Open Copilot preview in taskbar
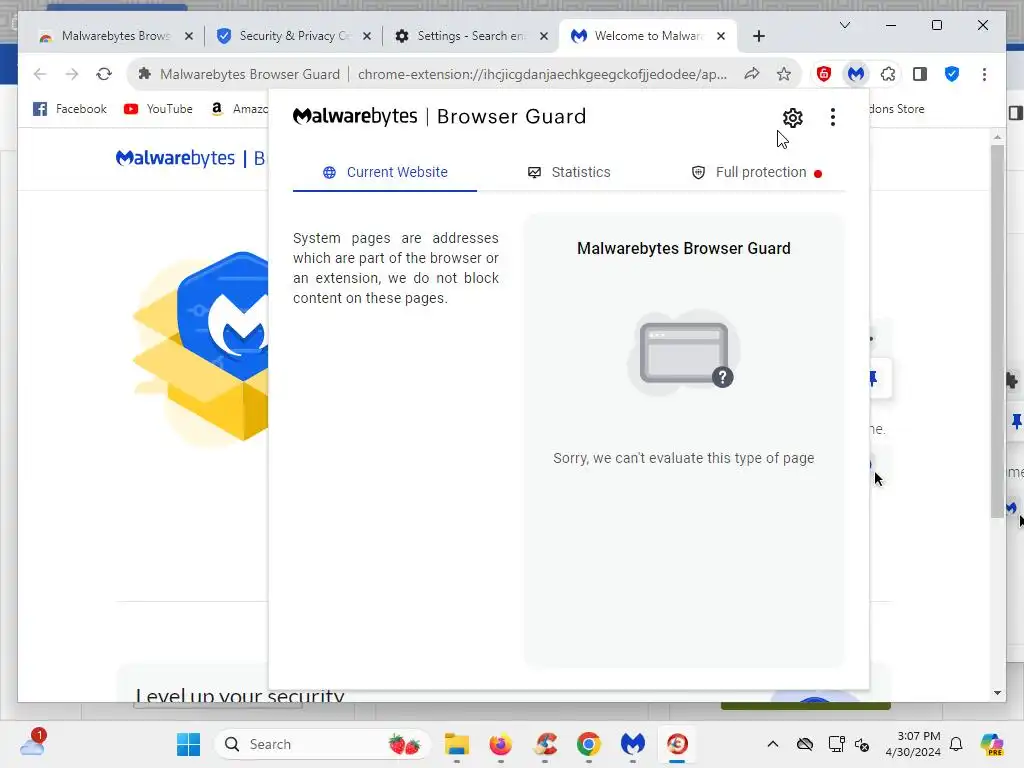 [992, 744]
